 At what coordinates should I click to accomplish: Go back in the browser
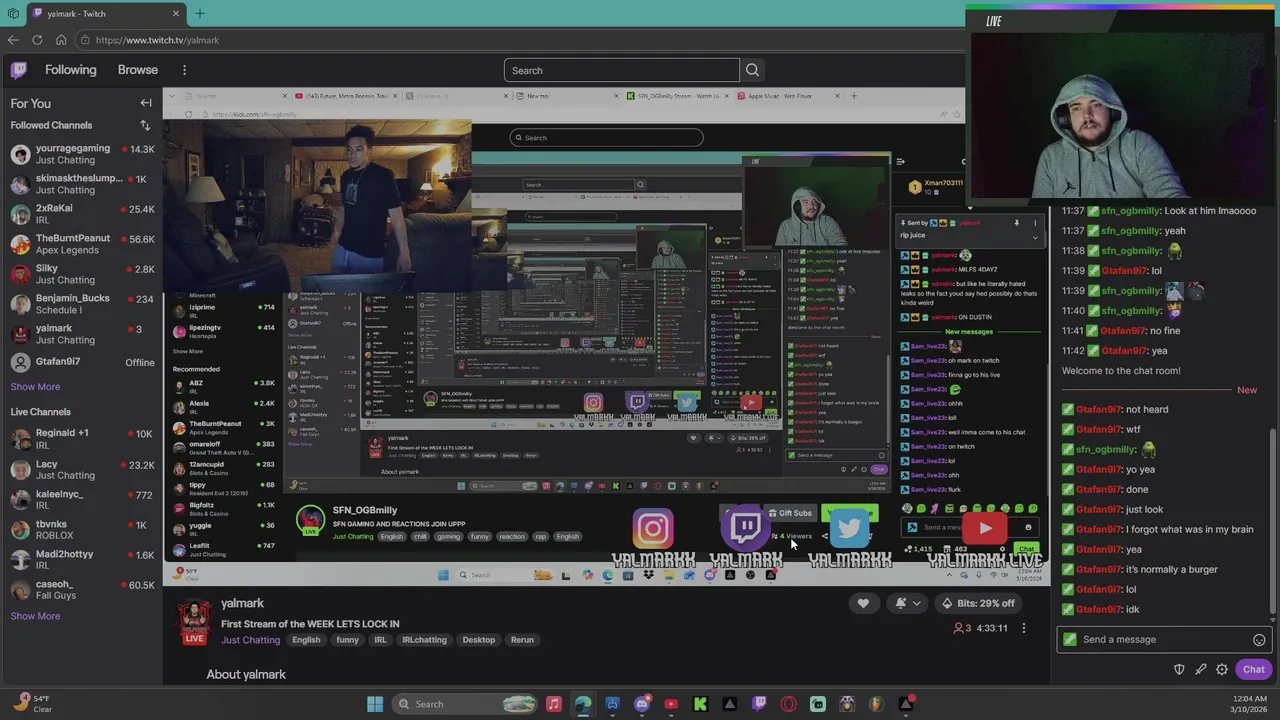click(x=13, y=40)
